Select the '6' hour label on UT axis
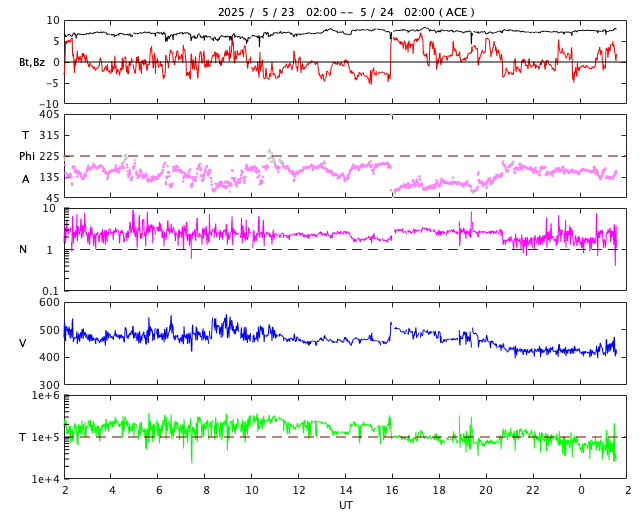 pyautogui.click(x=159, y=490)
